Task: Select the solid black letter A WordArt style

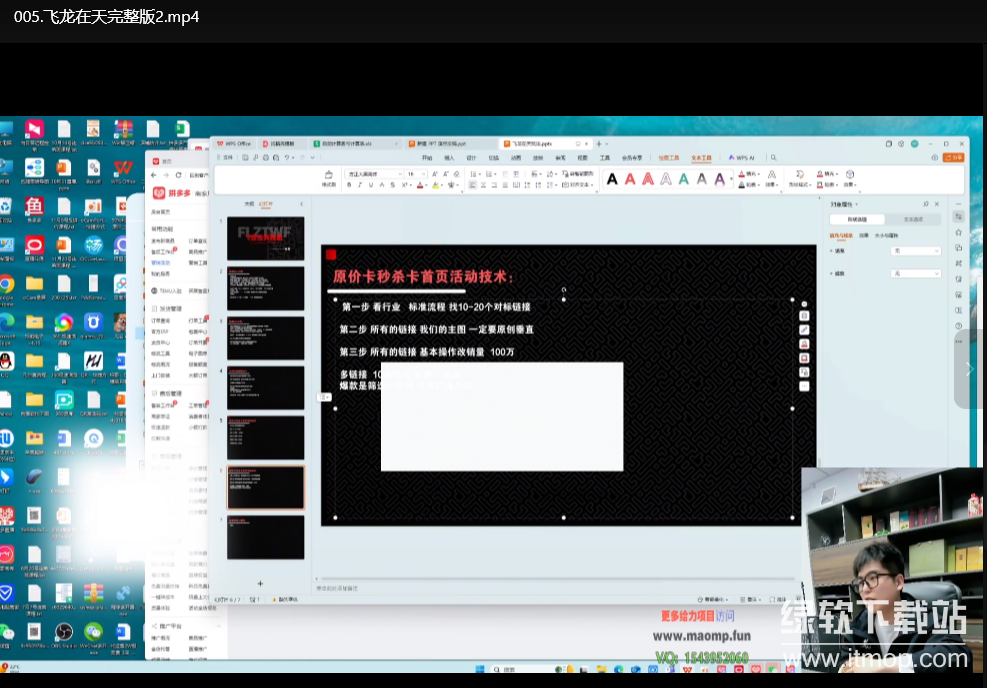Action: coord(611,178)
